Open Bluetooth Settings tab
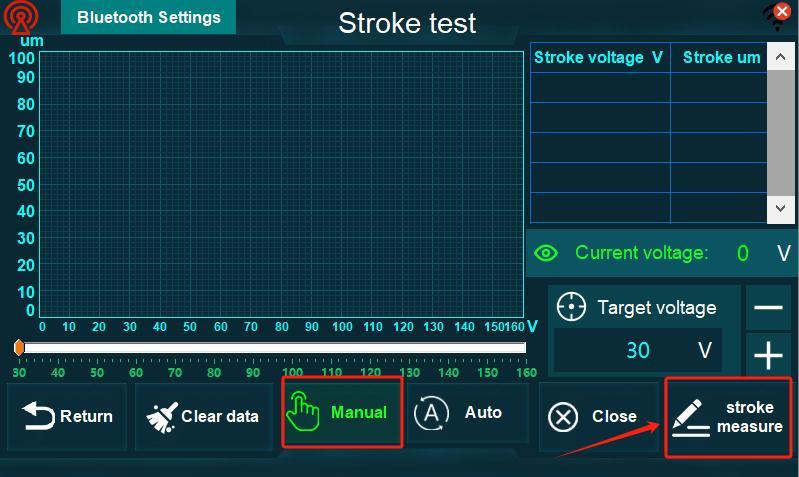This screenshot has width=799, height=477. tap(148, 17)
